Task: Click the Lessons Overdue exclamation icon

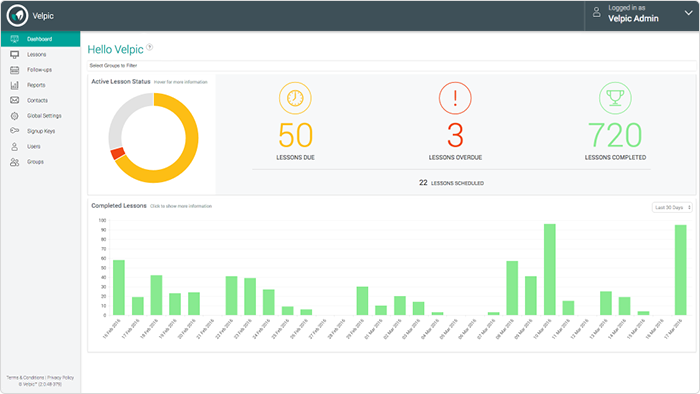Action: (x=455, y=98)
